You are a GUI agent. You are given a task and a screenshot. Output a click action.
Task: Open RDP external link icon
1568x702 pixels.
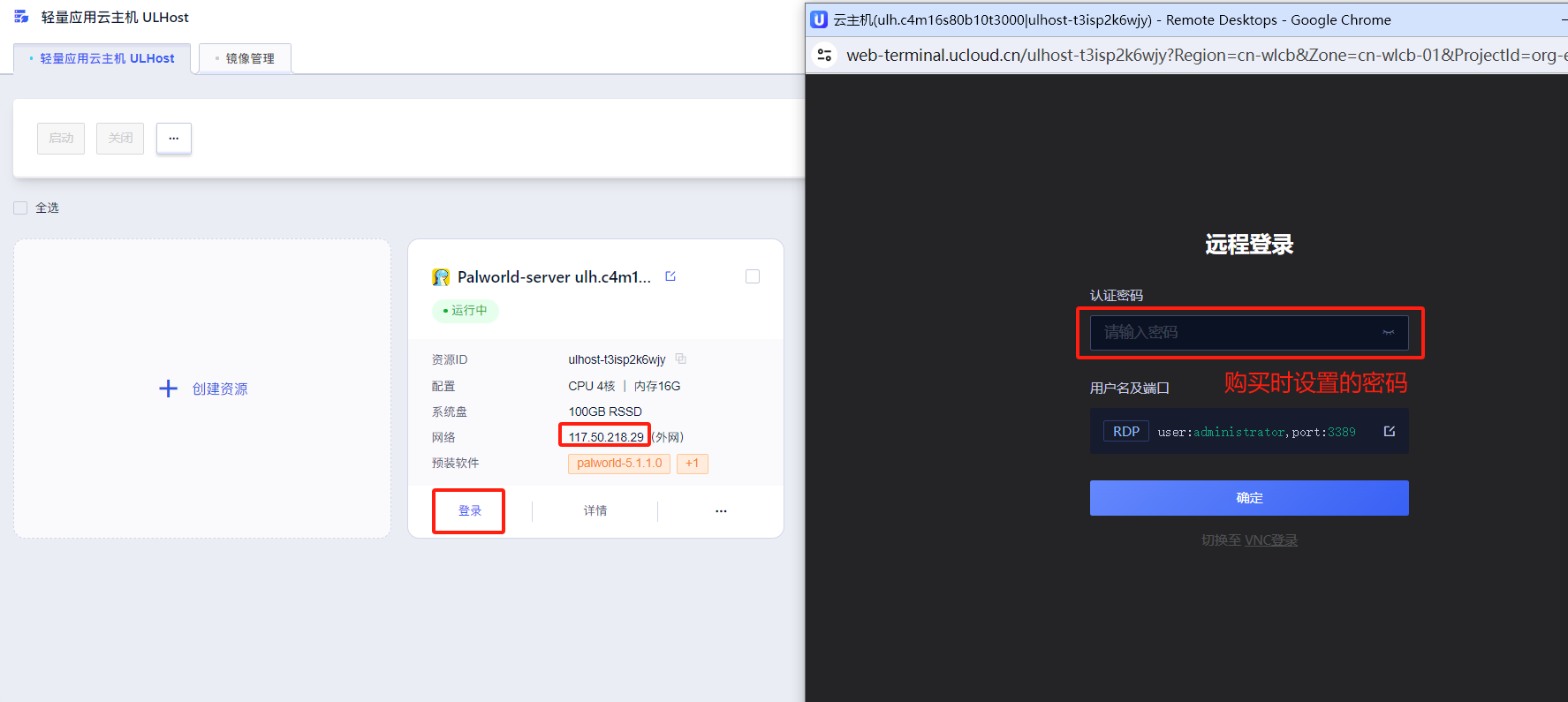[1390, 431]
